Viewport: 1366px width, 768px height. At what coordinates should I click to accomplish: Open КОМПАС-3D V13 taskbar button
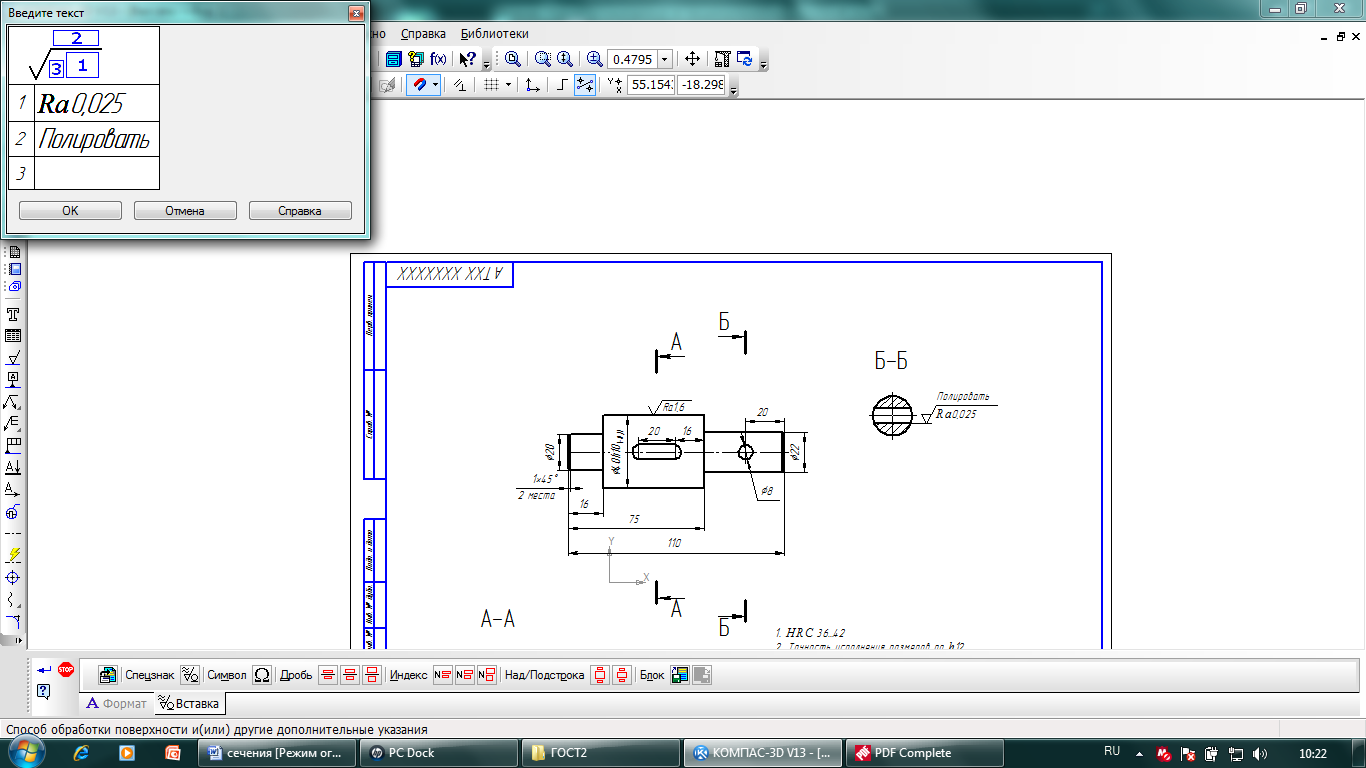point(765,753)
